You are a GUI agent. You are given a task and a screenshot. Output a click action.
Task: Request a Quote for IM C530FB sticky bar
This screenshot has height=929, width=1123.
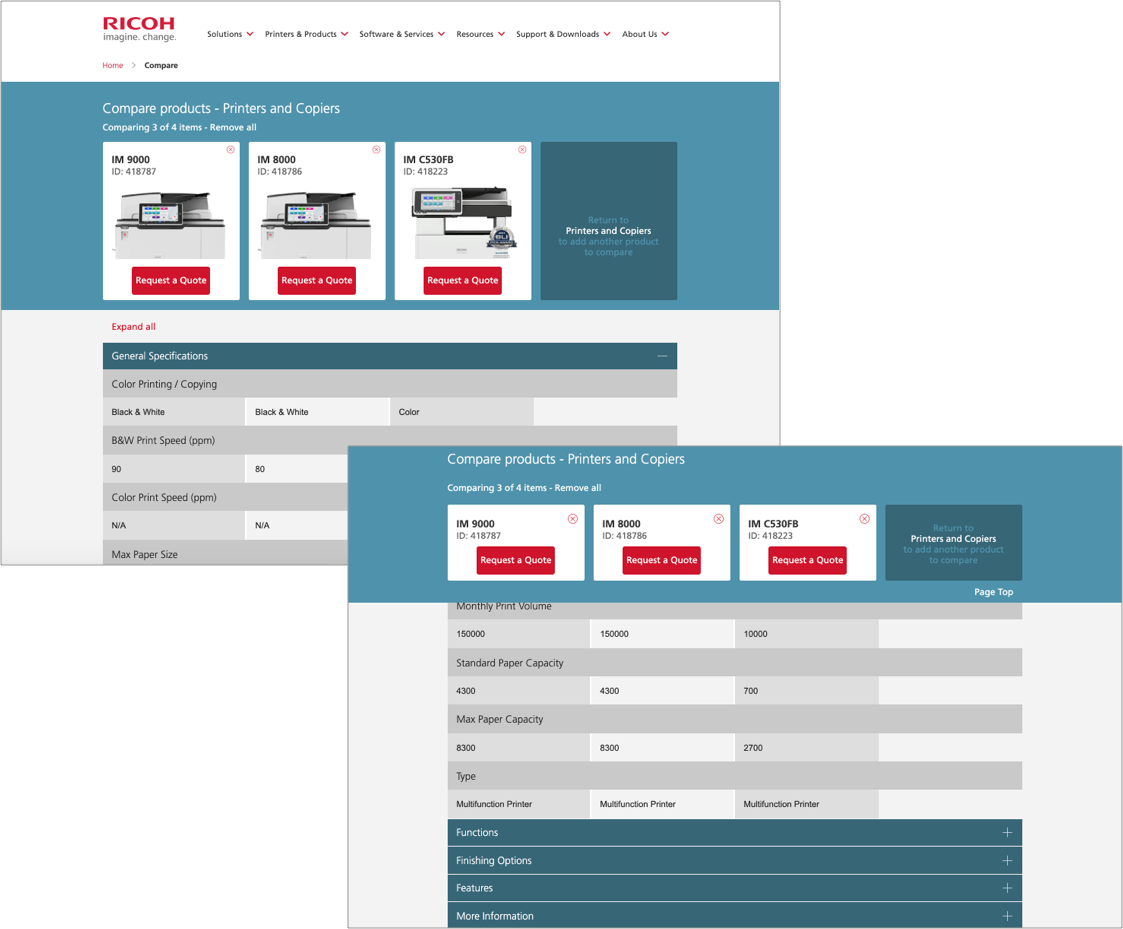808,560
